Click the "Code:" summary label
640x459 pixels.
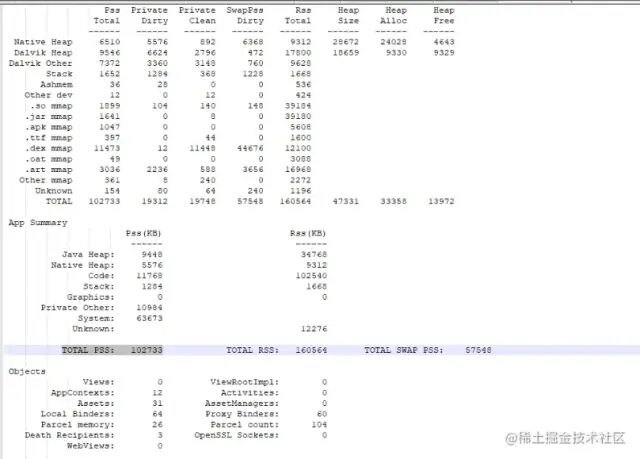102,276
